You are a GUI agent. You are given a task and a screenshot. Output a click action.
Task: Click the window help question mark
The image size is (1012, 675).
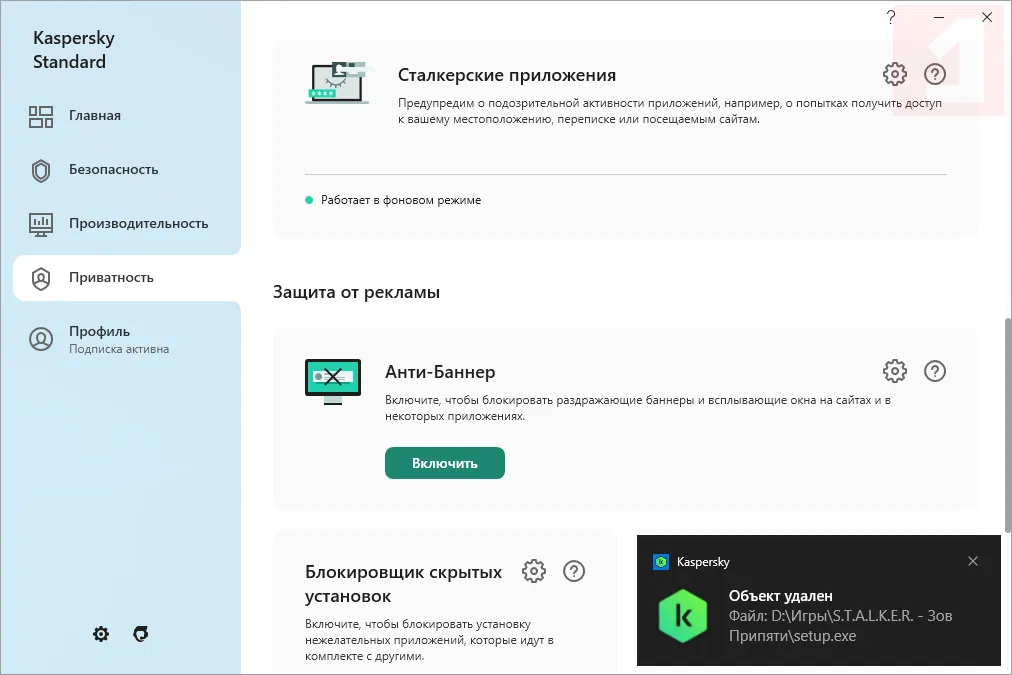point(891,17)
